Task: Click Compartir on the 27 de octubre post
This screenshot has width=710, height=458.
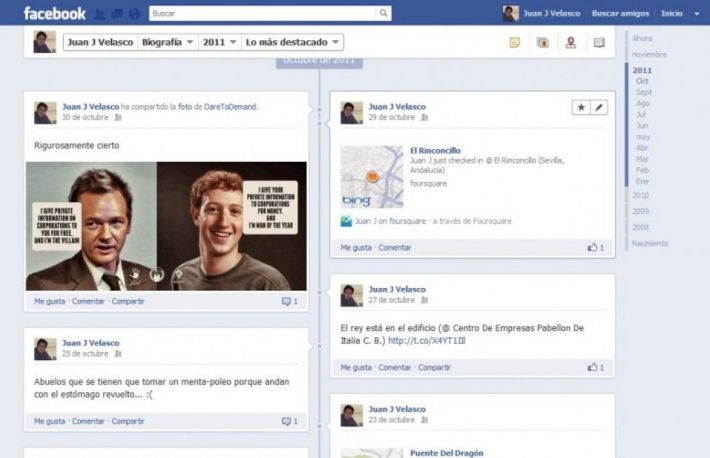Action: [x=434, y=367]
